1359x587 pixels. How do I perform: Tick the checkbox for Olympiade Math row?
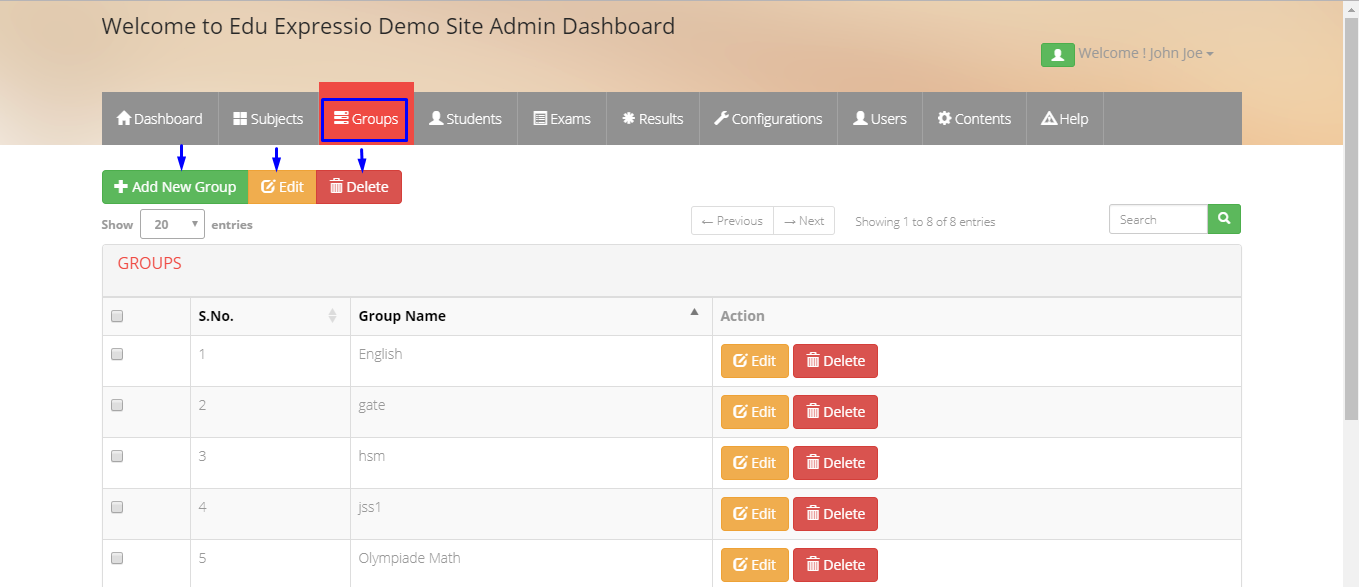point(117,558)
